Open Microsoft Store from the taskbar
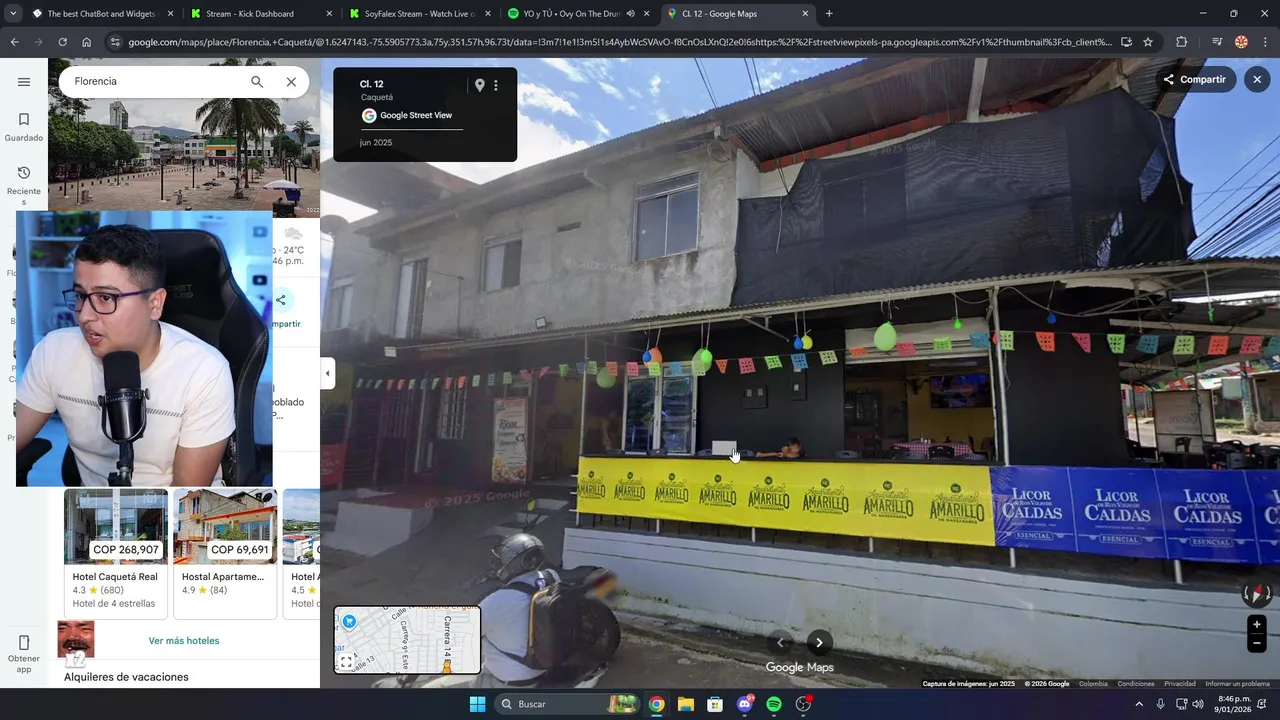This screenshot has width=1280, height=720. click(x=715, y=704)
